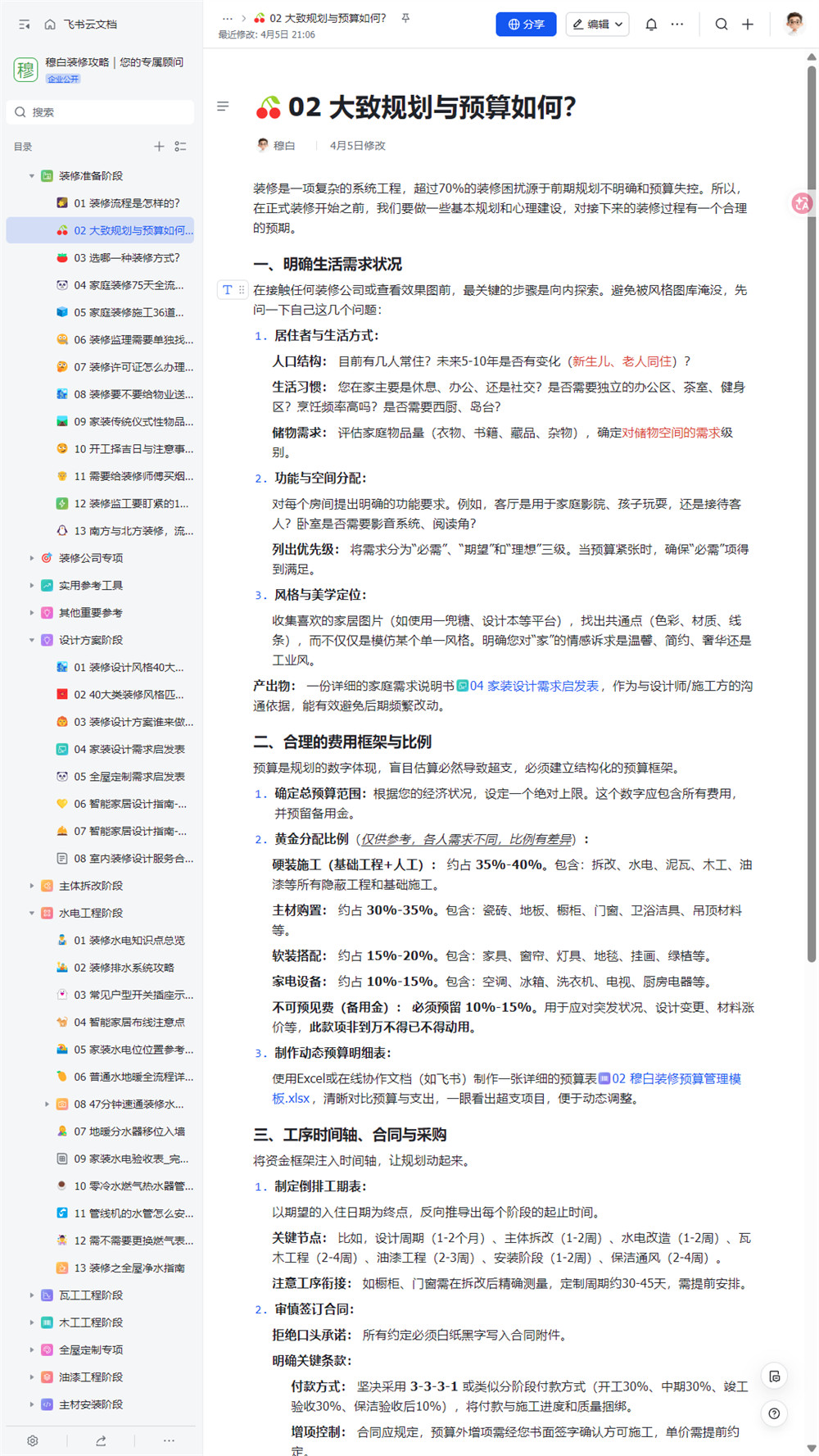Expand the 主体拆改阶段 folder
This screenshot has width=819, height=1456.
click(32, 886)
